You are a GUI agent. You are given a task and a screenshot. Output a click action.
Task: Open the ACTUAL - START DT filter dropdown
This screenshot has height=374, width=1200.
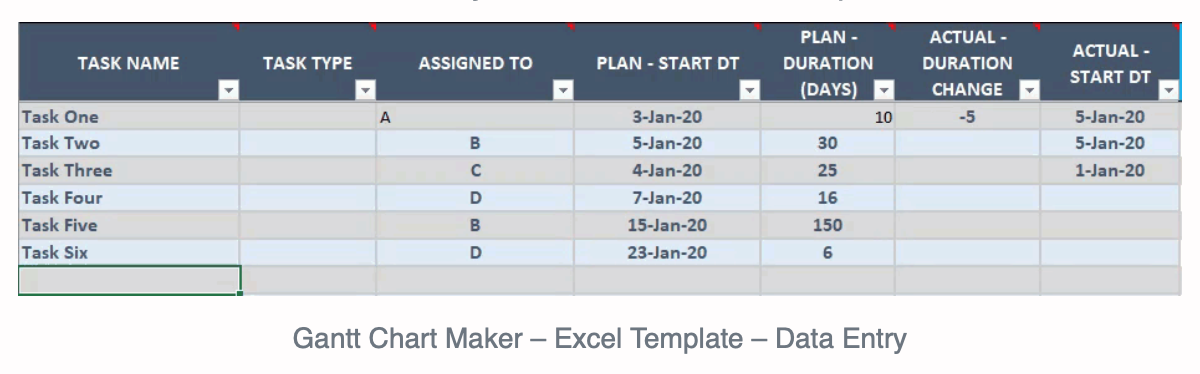point(1169,90)
